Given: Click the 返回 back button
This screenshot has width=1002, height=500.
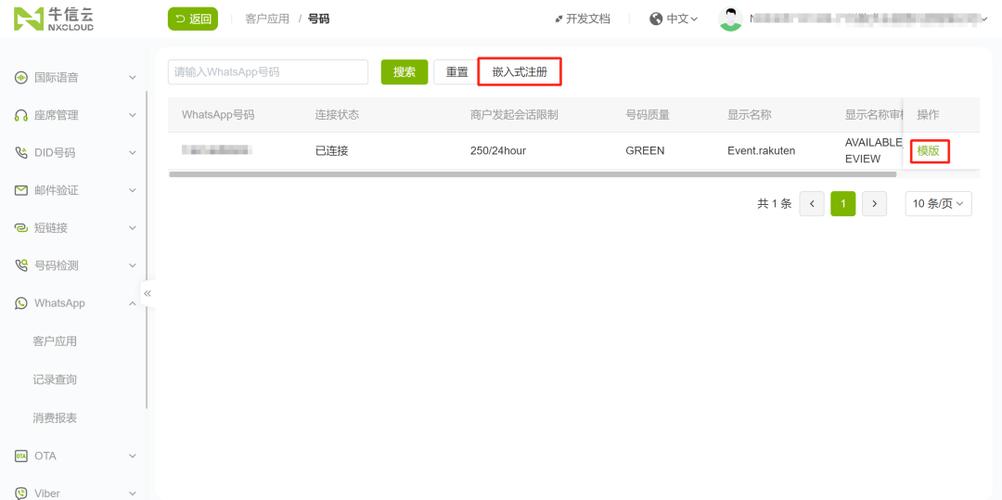Looking at the screenshot, I should point(193,19).
